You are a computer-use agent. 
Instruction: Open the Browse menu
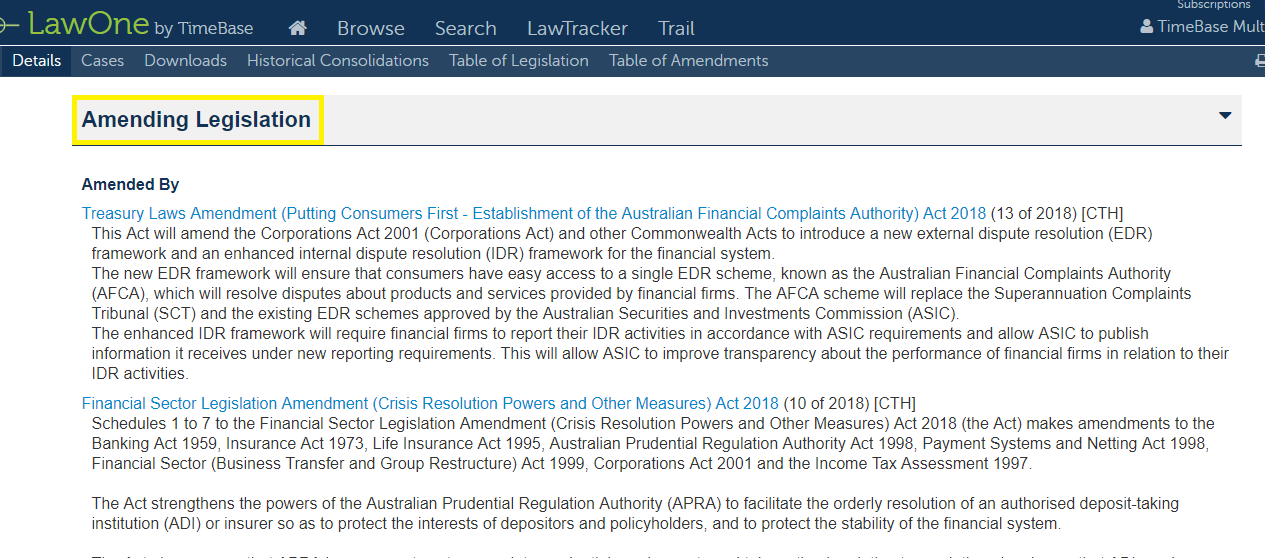coord(371,28)
